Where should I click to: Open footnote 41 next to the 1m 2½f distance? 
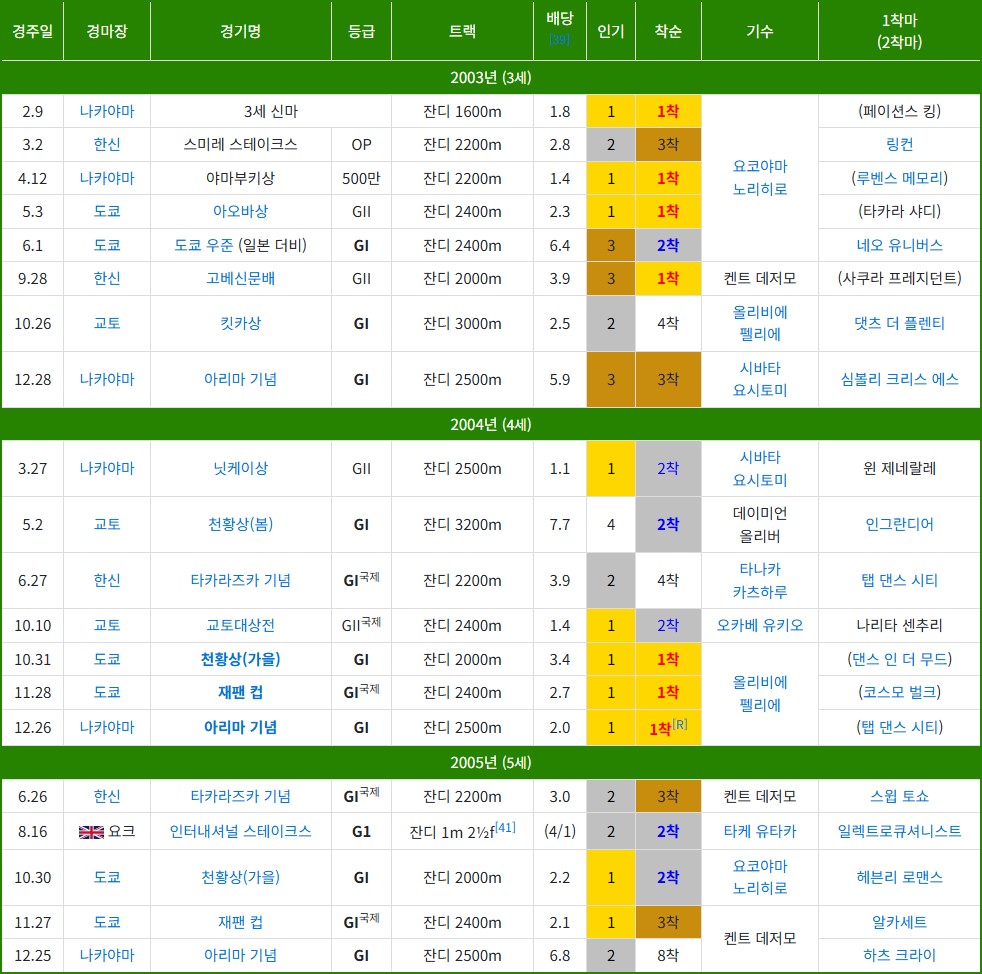(x=507, y=826)
